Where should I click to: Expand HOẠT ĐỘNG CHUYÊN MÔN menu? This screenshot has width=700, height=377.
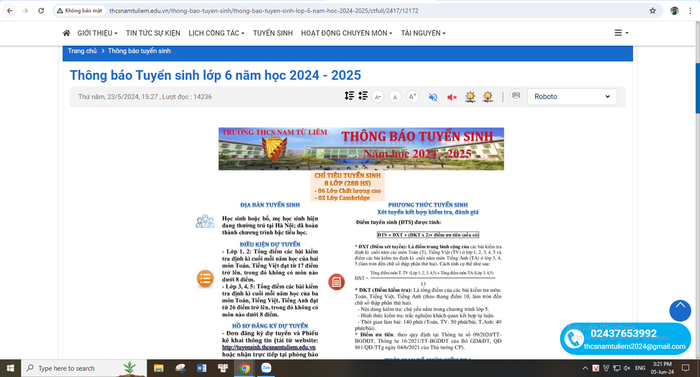point(346,33)
